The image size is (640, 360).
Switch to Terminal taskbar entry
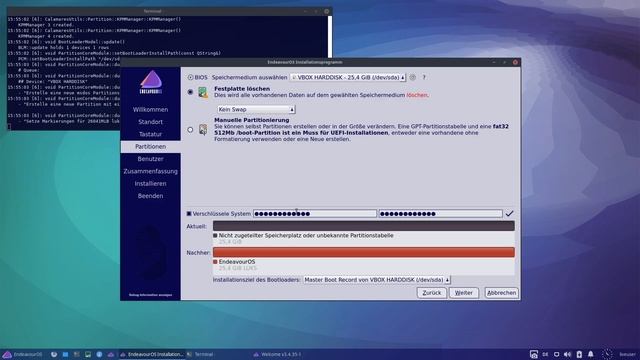click(201, 354)
